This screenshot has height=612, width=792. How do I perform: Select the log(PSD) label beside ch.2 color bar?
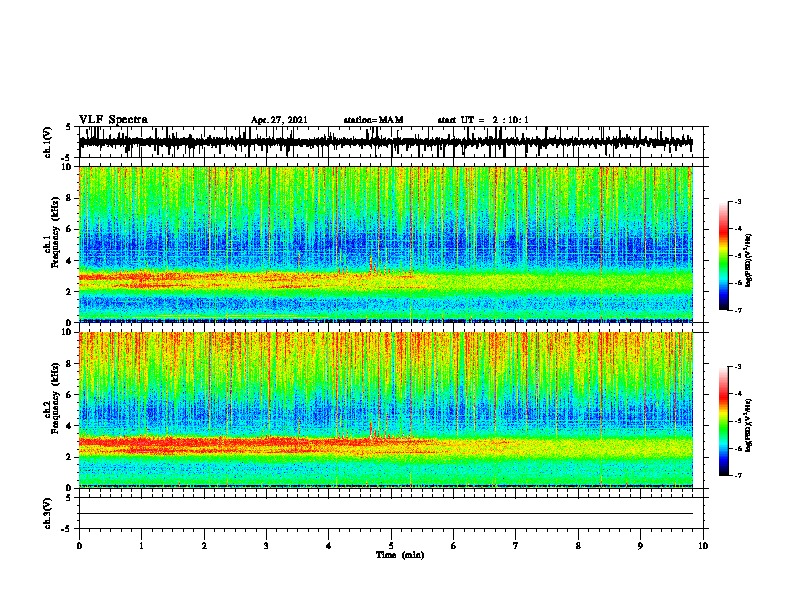tap(749, 425)
